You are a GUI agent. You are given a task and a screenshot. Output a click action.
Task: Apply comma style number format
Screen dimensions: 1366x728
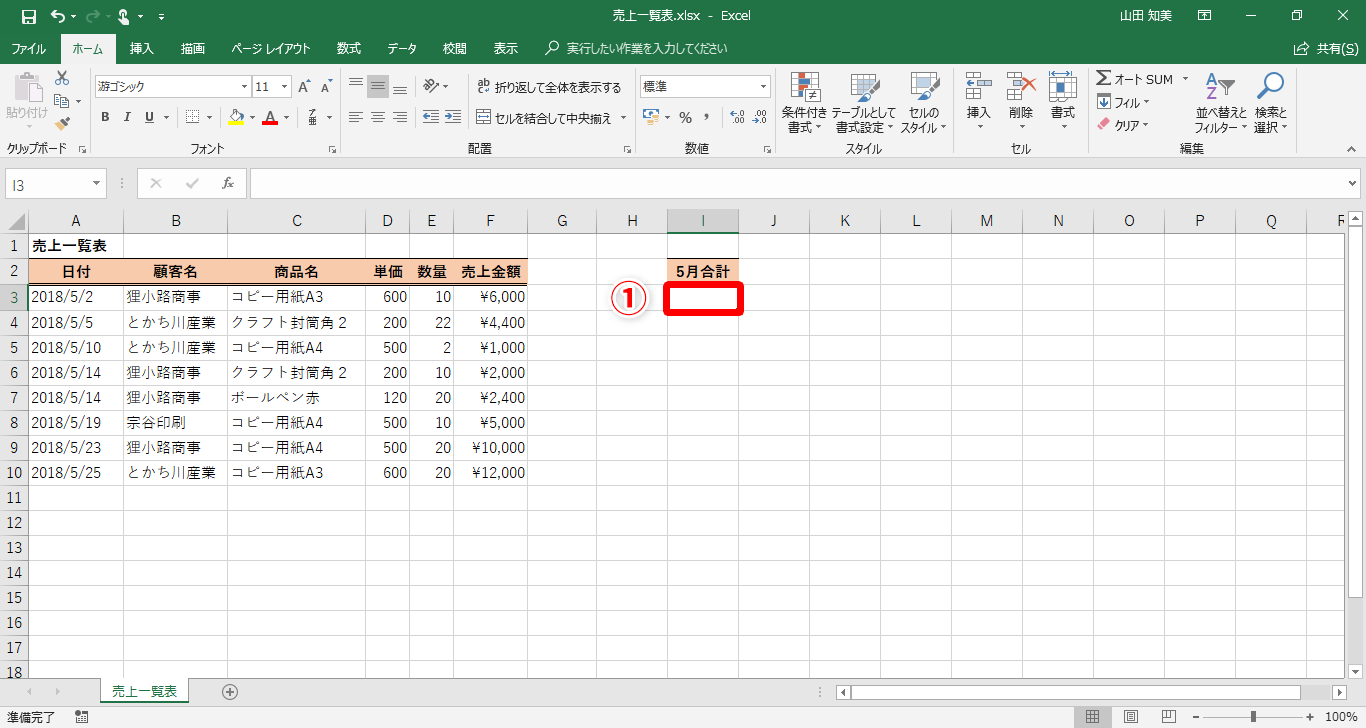click(x=708, y=117)
